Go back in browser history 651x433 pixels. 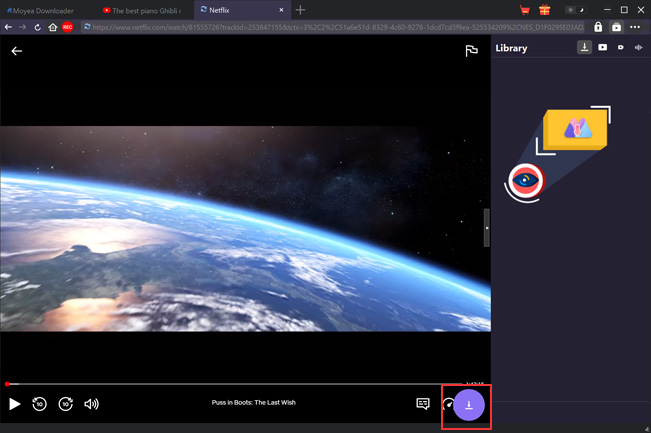point(8,27)
